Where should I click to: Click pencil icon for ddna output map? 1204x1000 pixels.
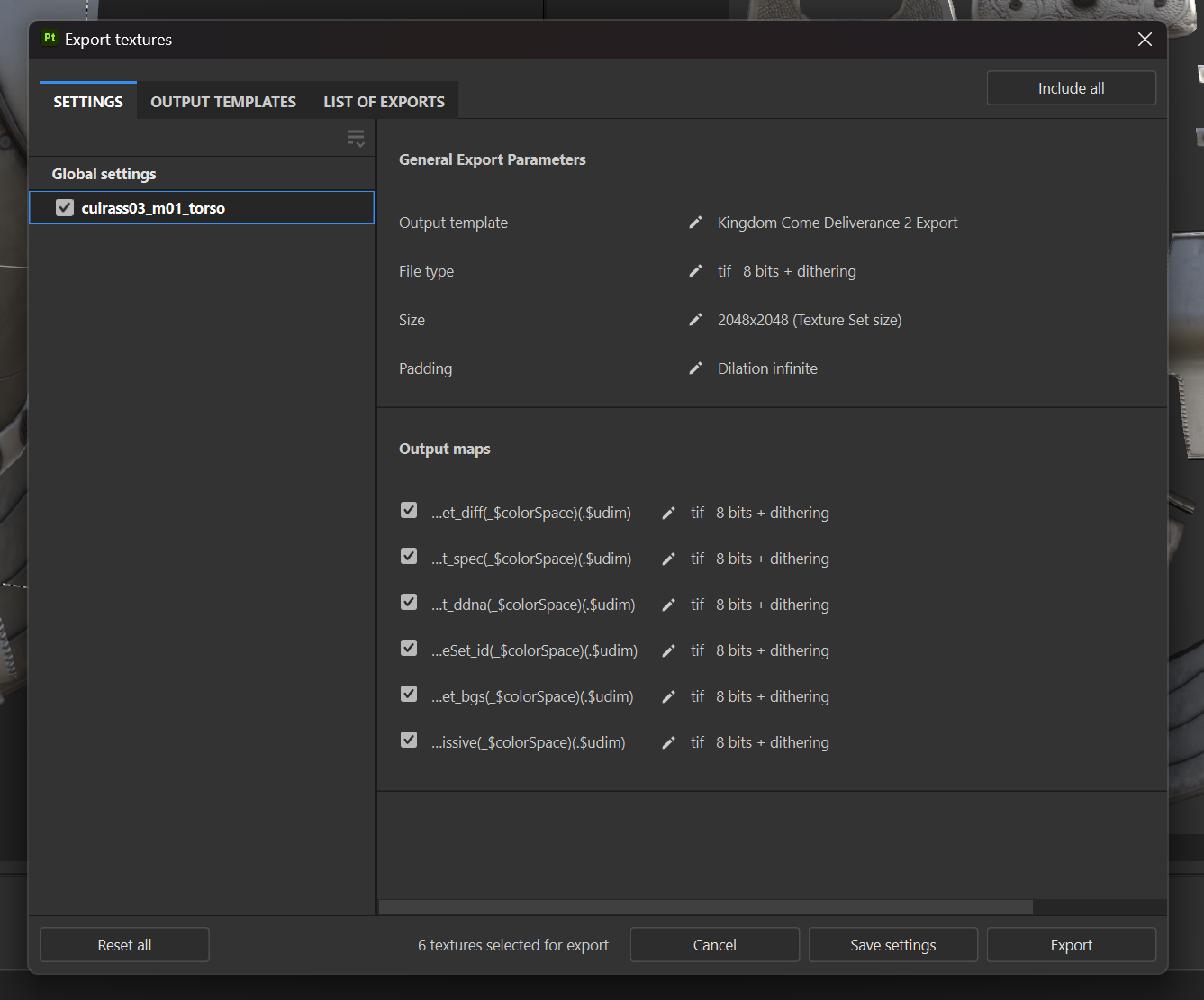[x=668, y=605]
